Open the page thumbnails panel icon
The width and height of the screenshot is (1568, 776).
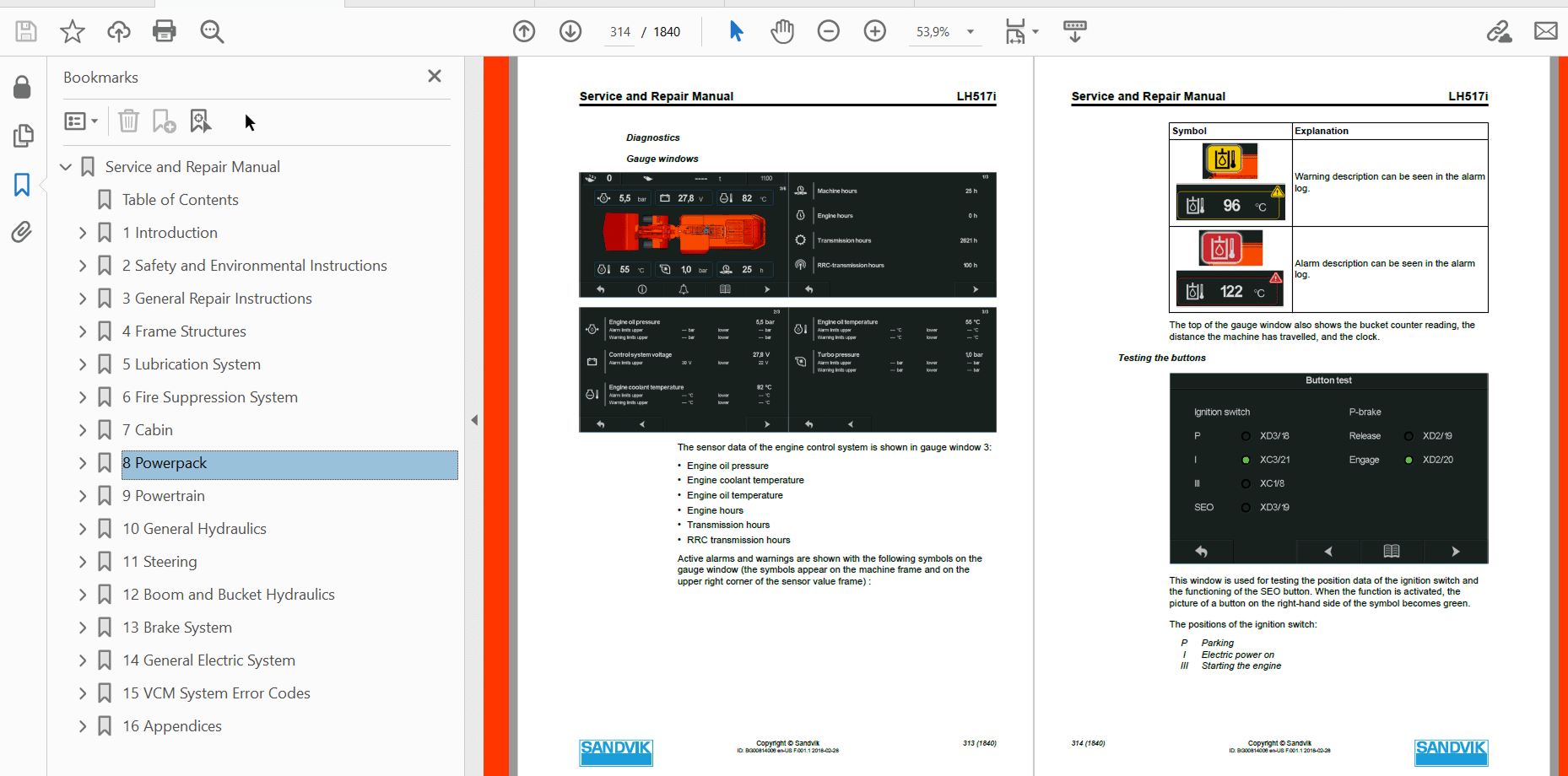(23, 136)
